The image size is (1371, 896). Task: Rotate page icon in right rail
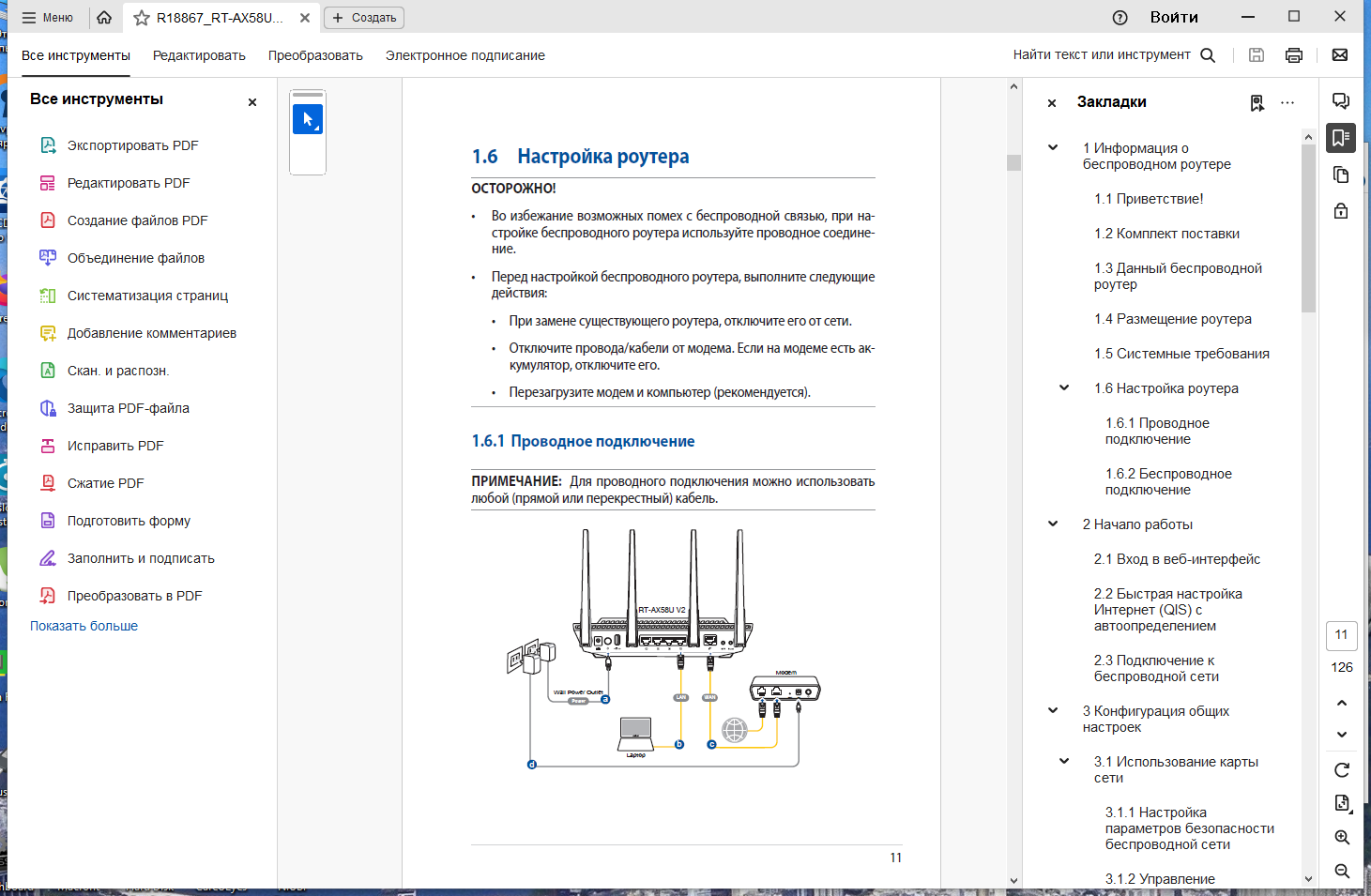pyautogui.click(x=1342, y=770)
